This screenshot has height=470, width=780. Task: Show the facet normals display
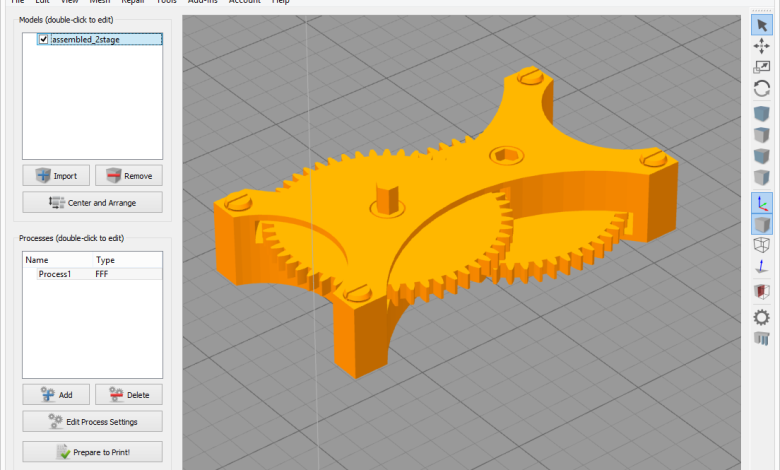click(x=761, y=268)
